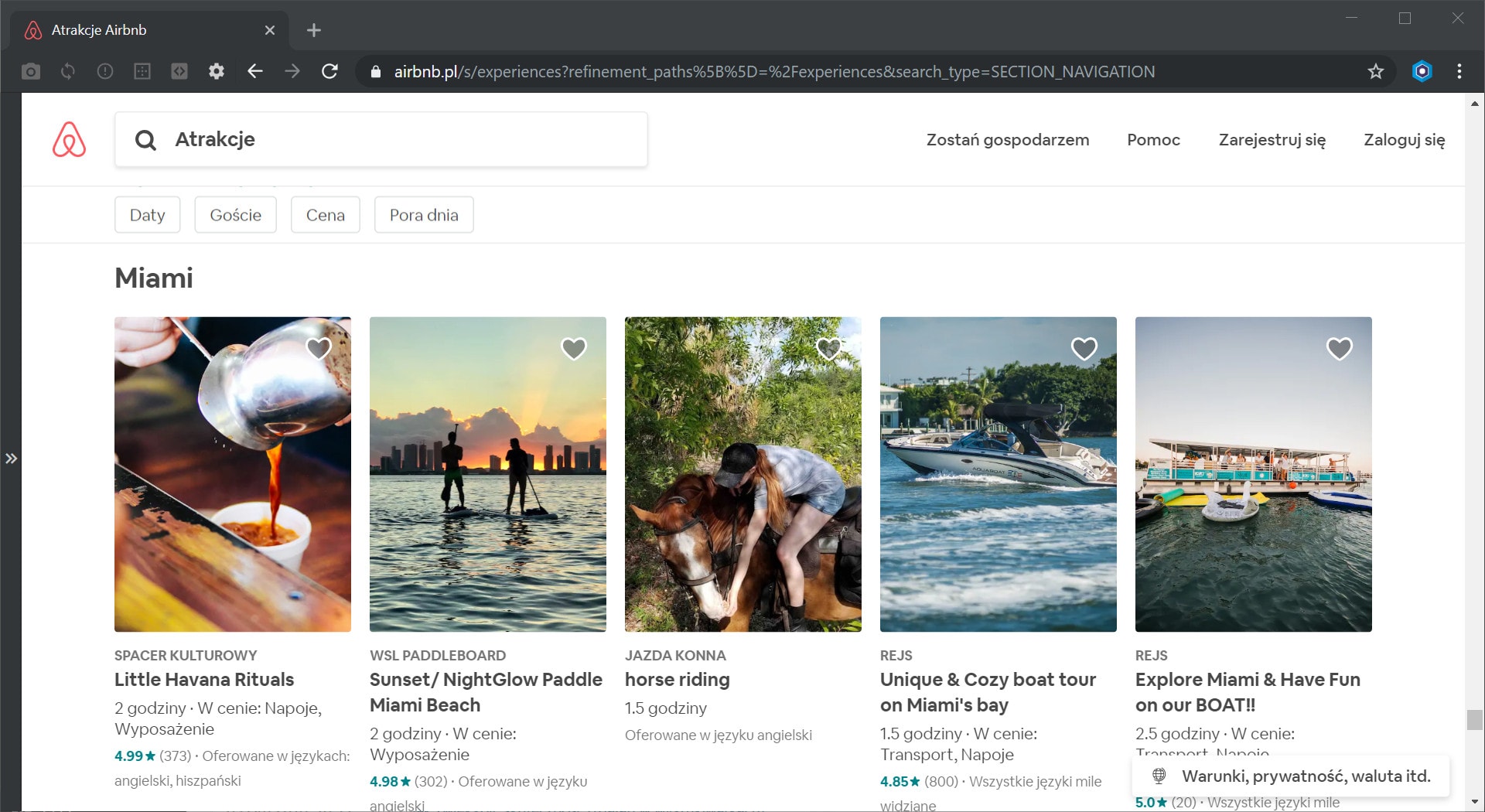This screenshot has height=812, width=1485.
Task: Open the Explore Miami & Have Fun title
Action: click(x=1248, y=692)
